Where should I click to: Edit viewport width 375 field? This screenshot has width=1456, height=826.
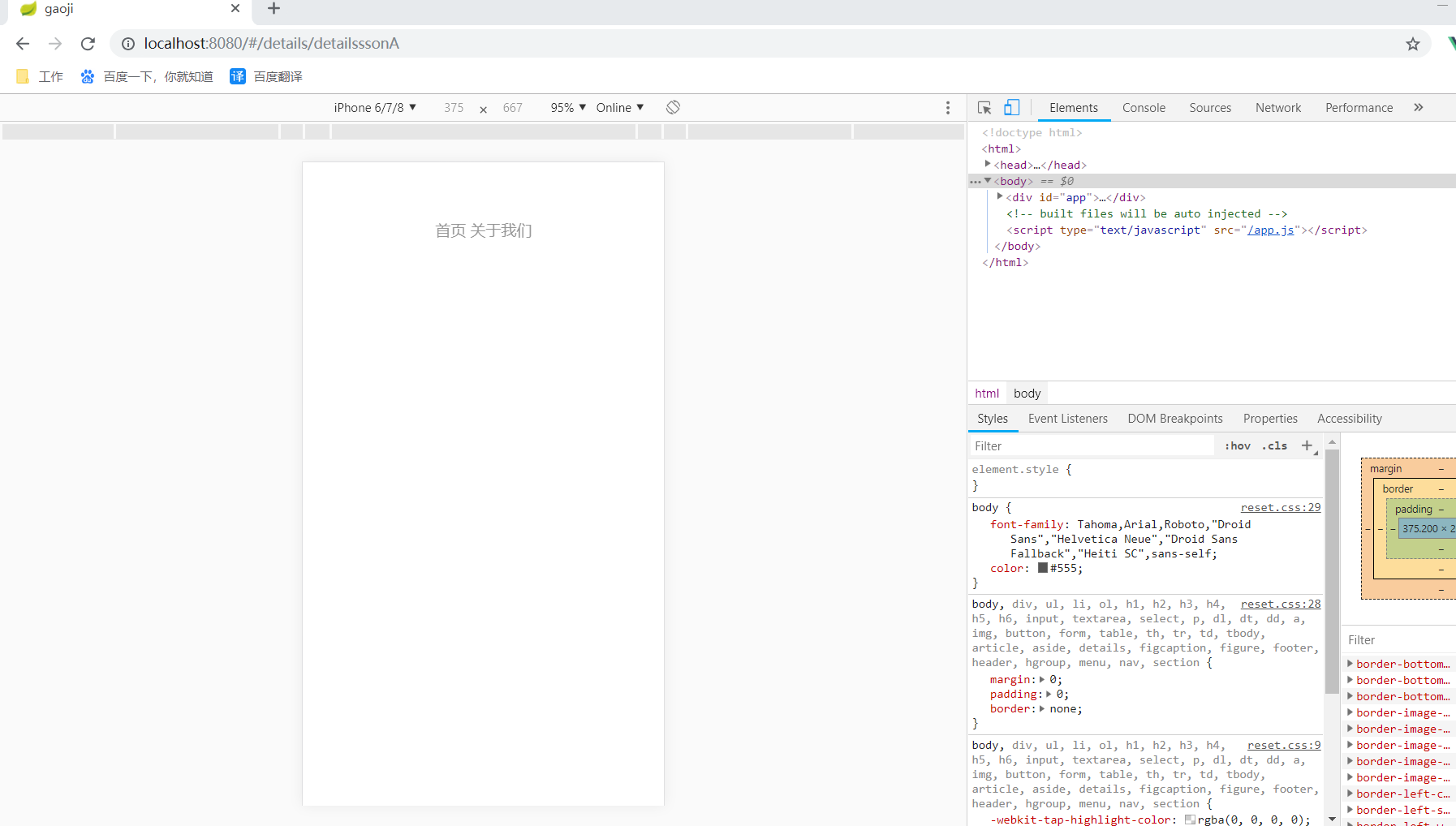coord(454,108)
